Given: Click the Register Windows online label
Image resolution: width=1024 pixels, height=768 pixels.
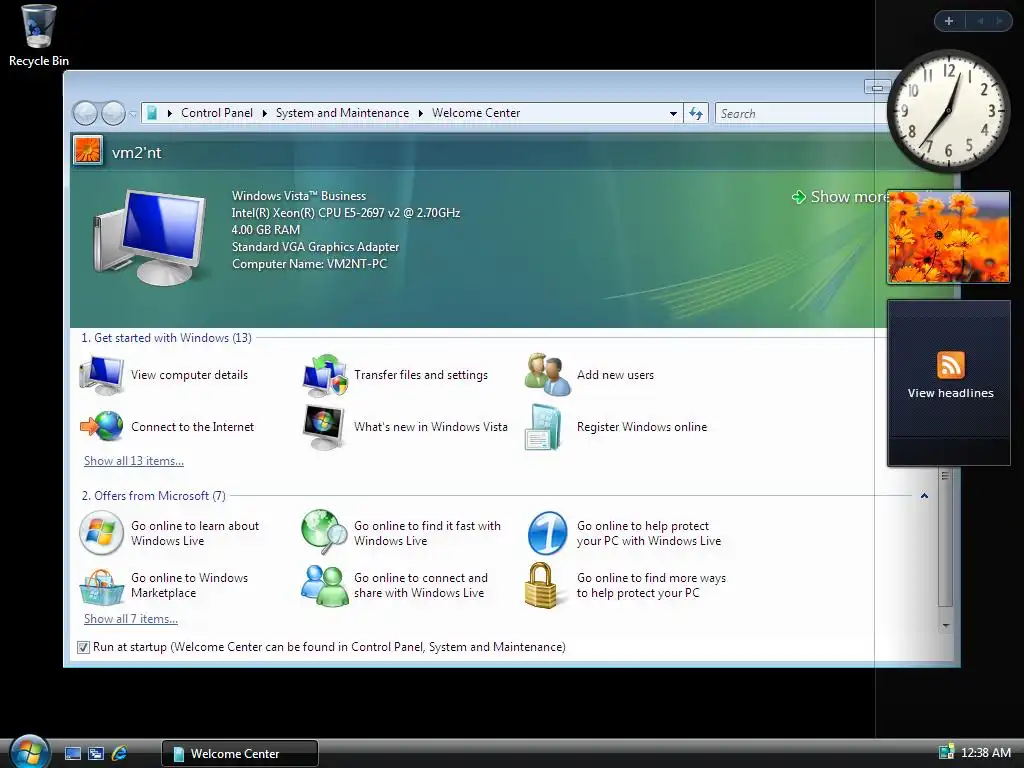Looking at the screenshot, I should click(642, 427).
